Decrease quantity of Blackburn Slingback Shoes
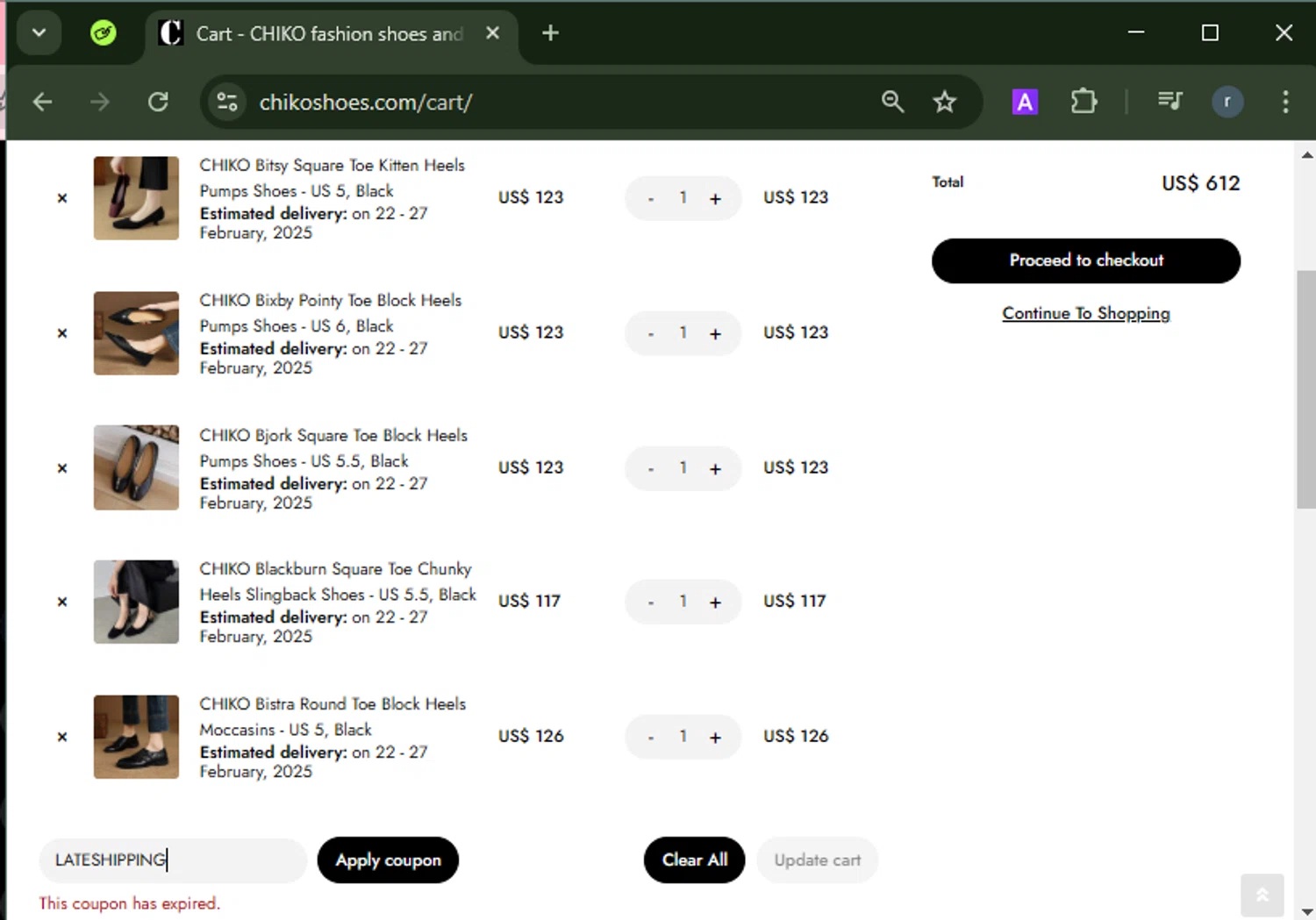The height and width of the screenshot is (920, 1316). 651,603
